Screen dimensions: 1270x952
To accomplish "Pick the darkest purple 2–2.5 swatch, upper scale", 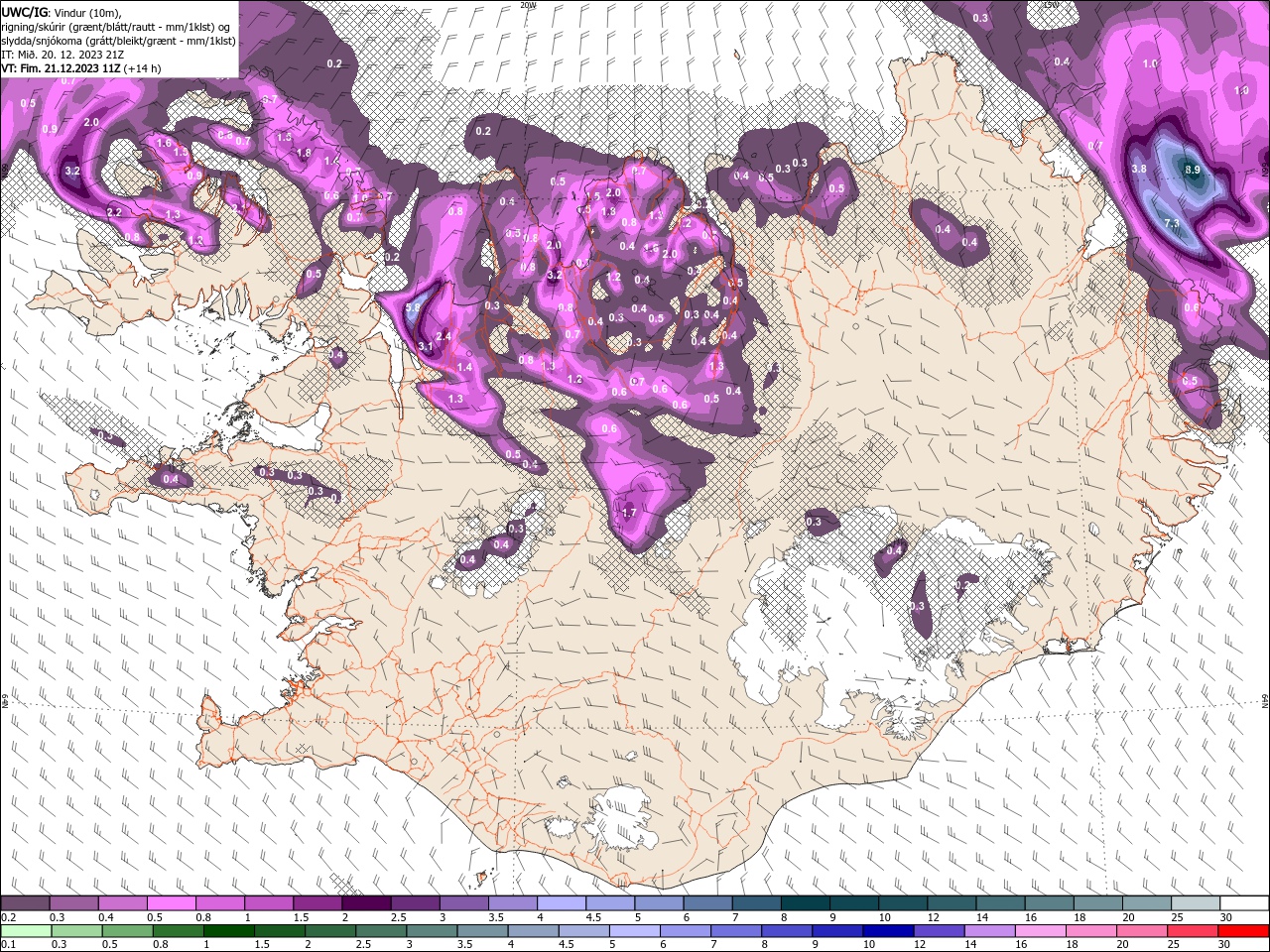I will point(365,903).
